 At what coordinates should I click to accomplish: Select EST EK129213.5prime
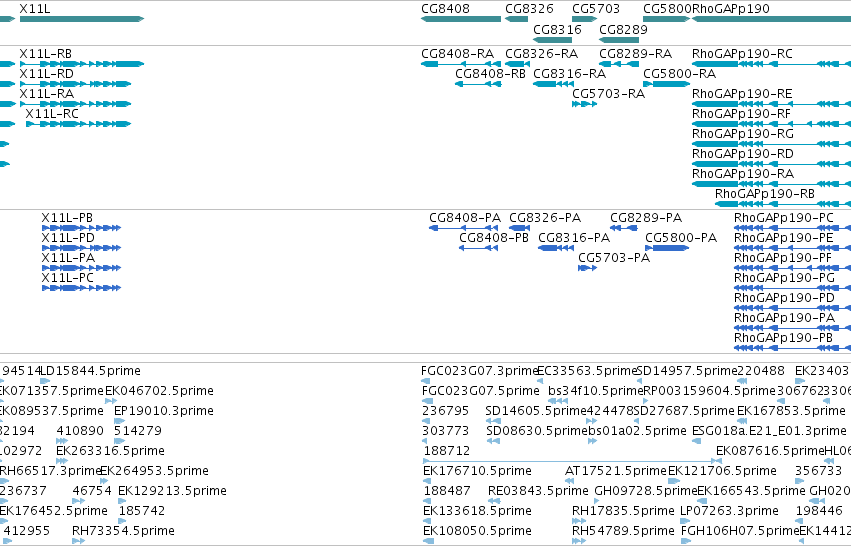coord(122,501)
